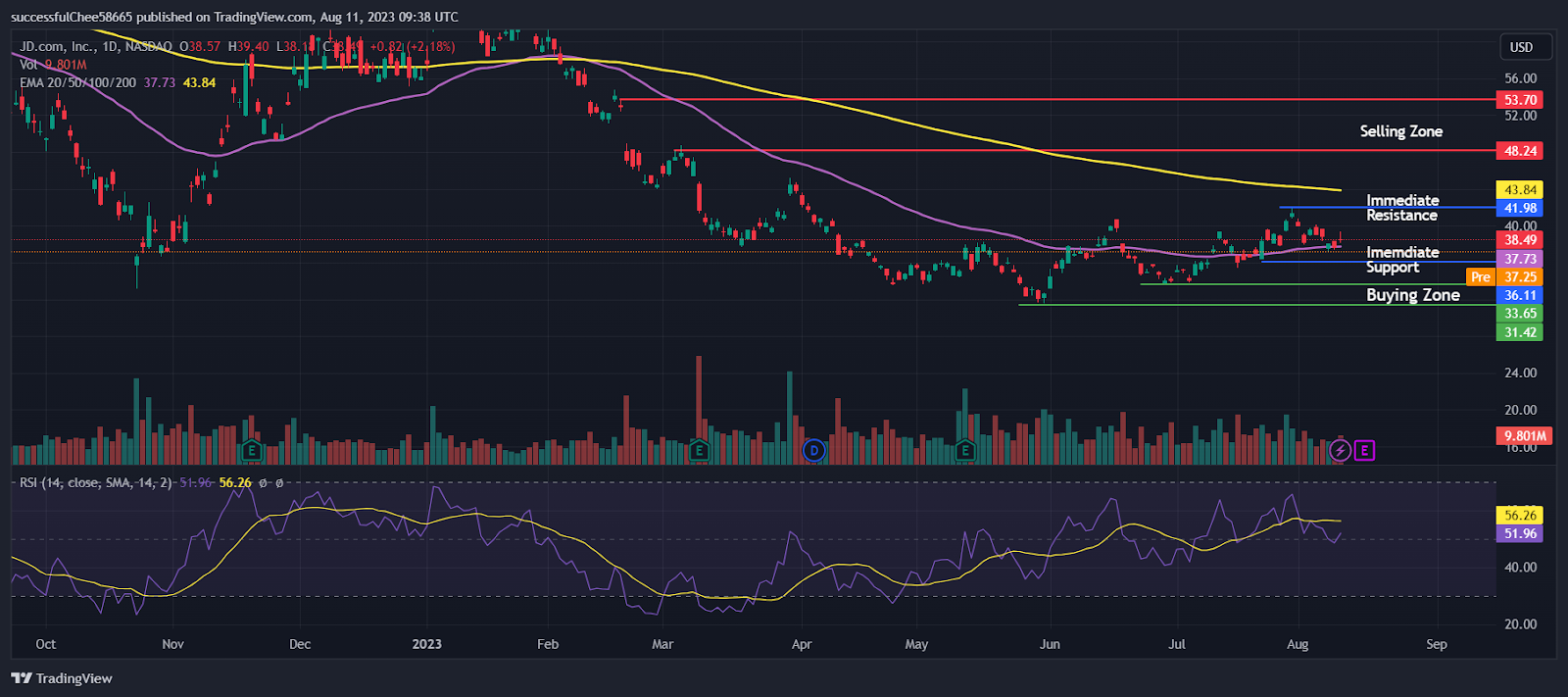The height and width of the screenshot is (697, 1568).
Task: Click the 31.42 green price label
Action: (1520, 332)
